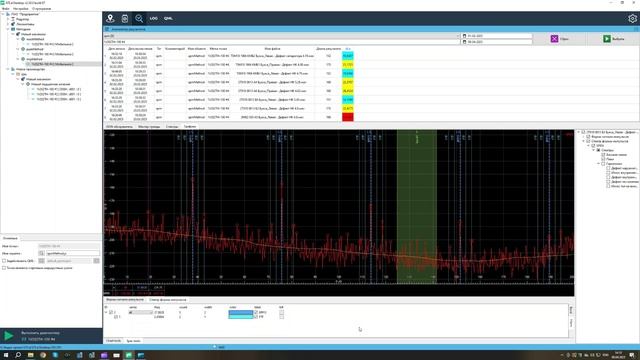Switch to the Графики tab
Image resolution: width=640 pixels, height=360 pixels.
(190, 127)
